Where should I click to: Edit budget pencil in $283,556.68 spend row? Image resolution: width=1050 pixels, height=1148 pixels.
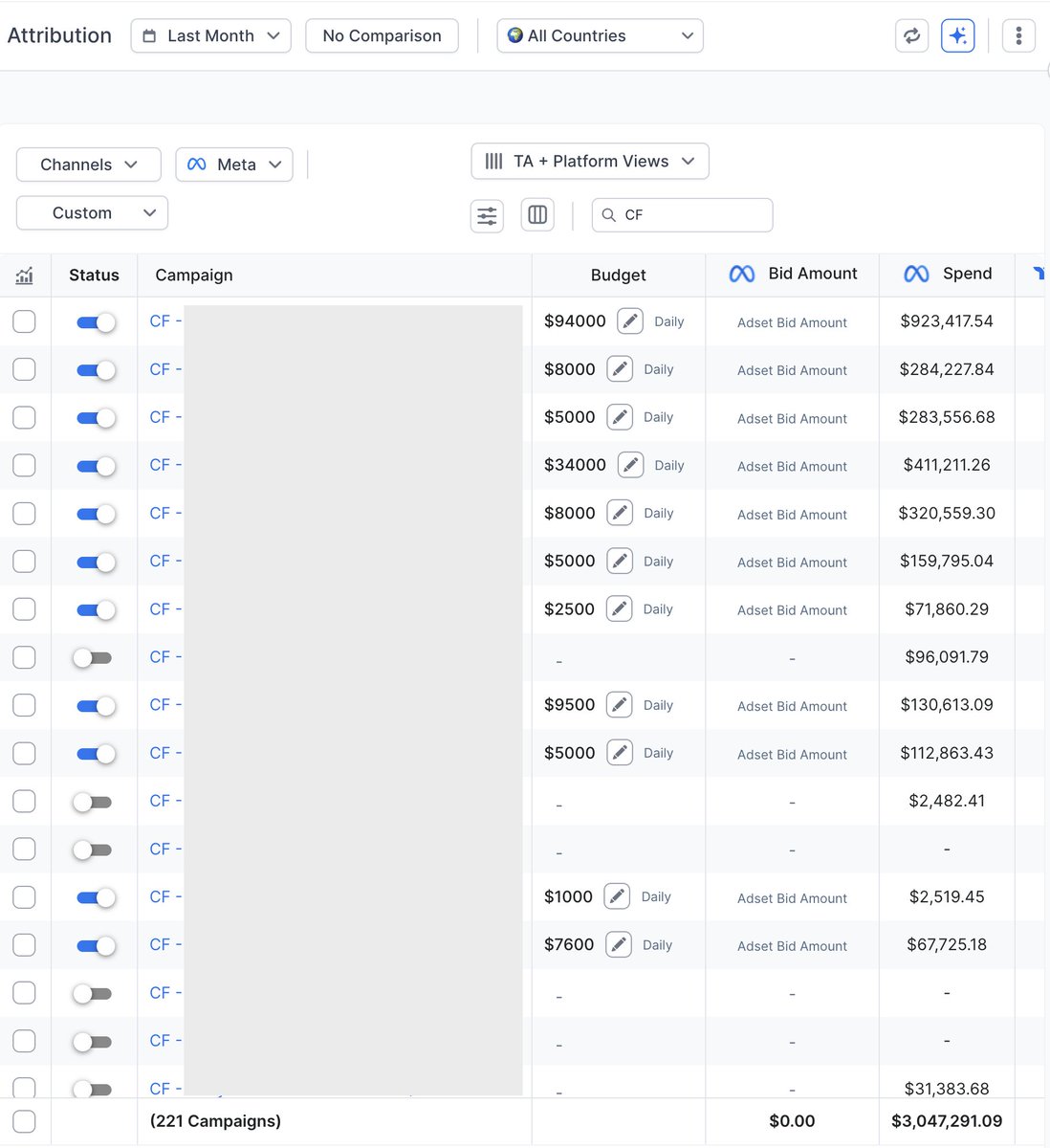coord(619,417)
